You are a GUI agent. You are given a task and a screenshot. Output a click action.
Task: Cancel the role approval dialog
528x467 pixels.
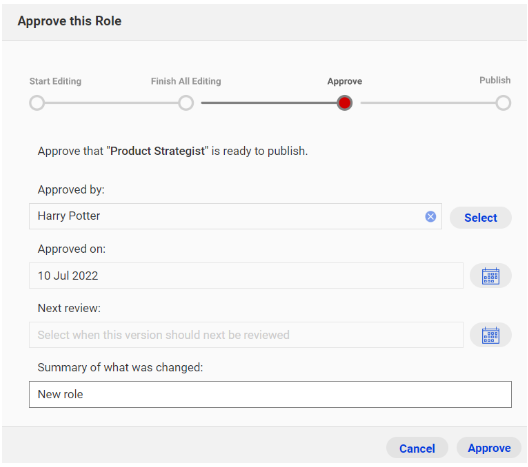[x=417, y=448]
